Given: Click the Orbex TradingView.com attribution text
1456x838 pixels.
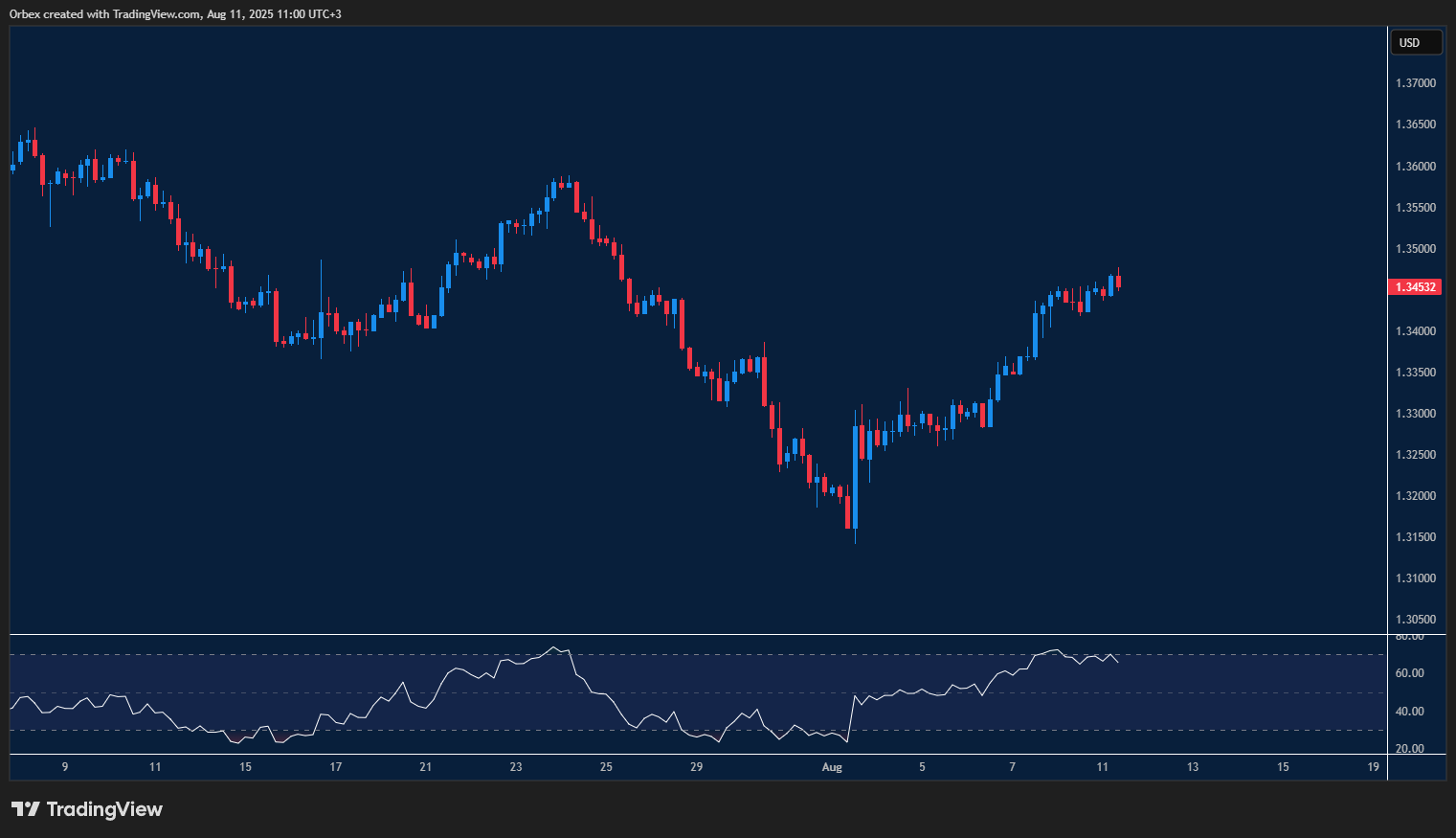Looking at the screenshot, I should [175, 14].
